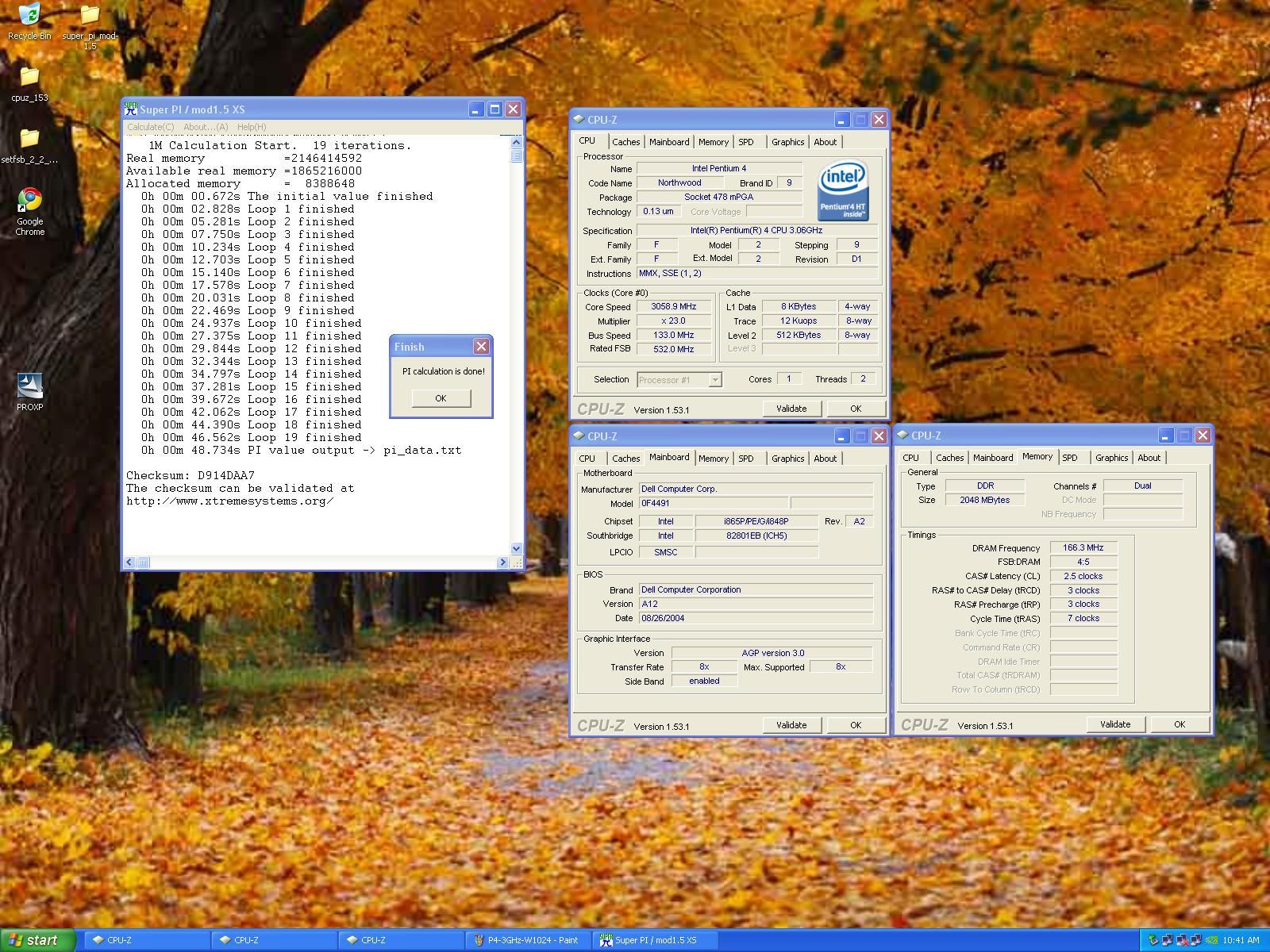Viewport: 1270px width, 952px height.
Task: Select About tab in Memory CPU-Z window
Action: click(1149, 458)
